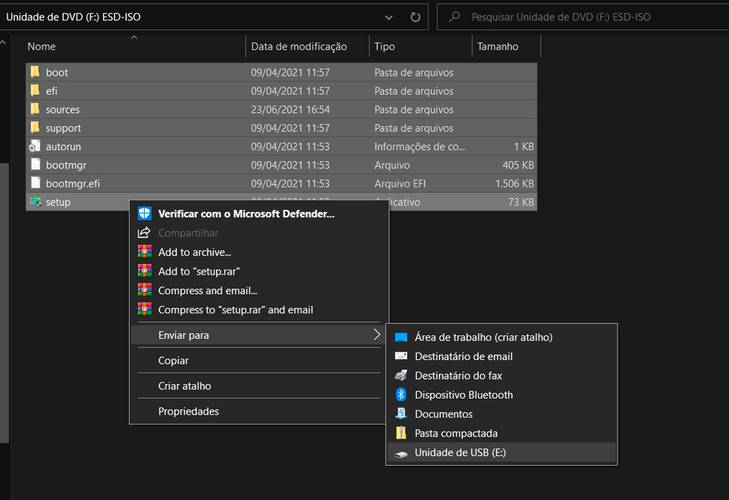Choose Criar atalho in the context menu
729x500 pixels.
pyautogui.click(x=258, y=386)
